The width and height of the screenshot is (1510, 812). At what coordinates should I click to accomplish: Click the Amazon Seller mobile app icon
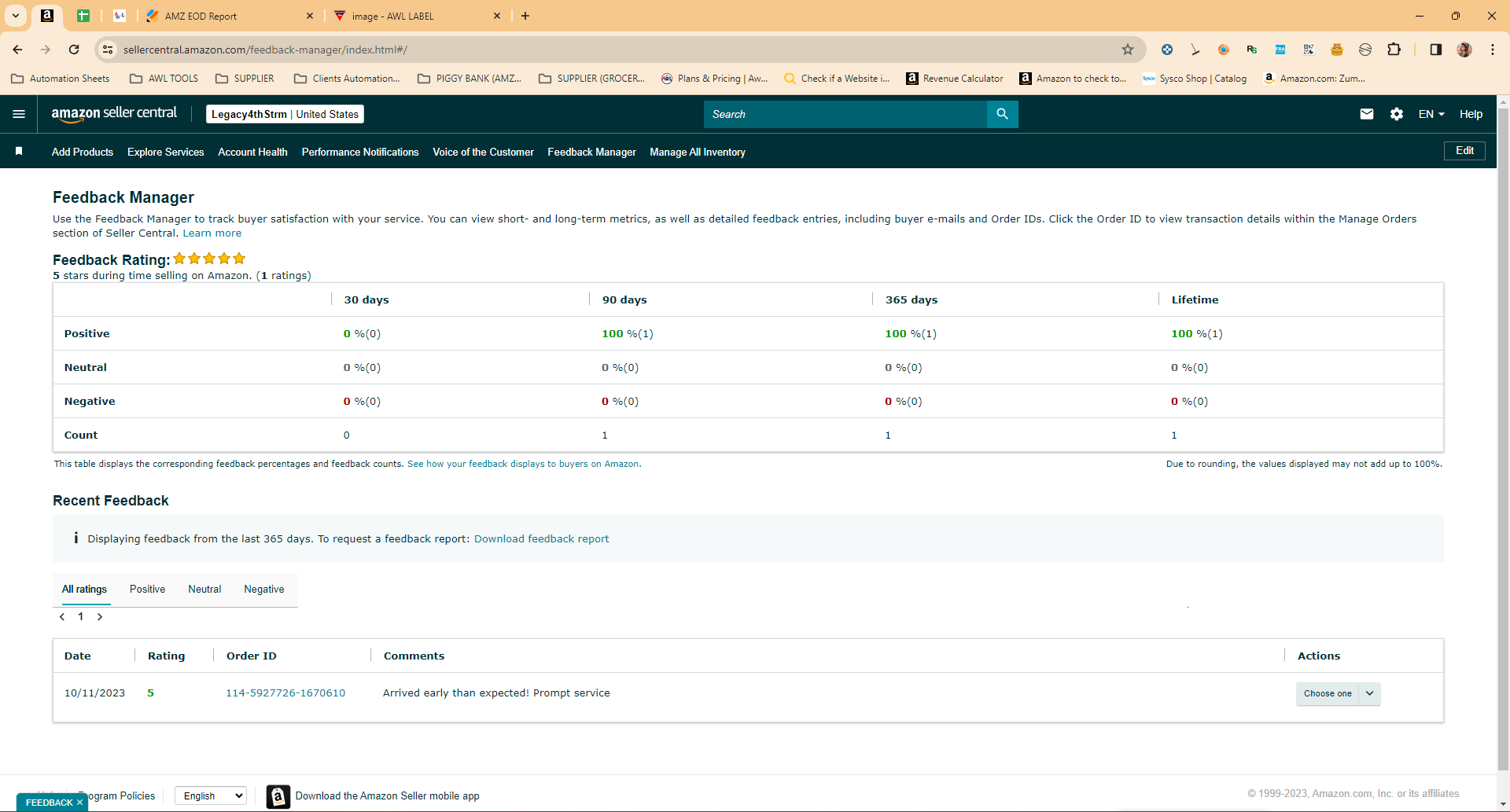pyautogui.click(x=278, y=796)
